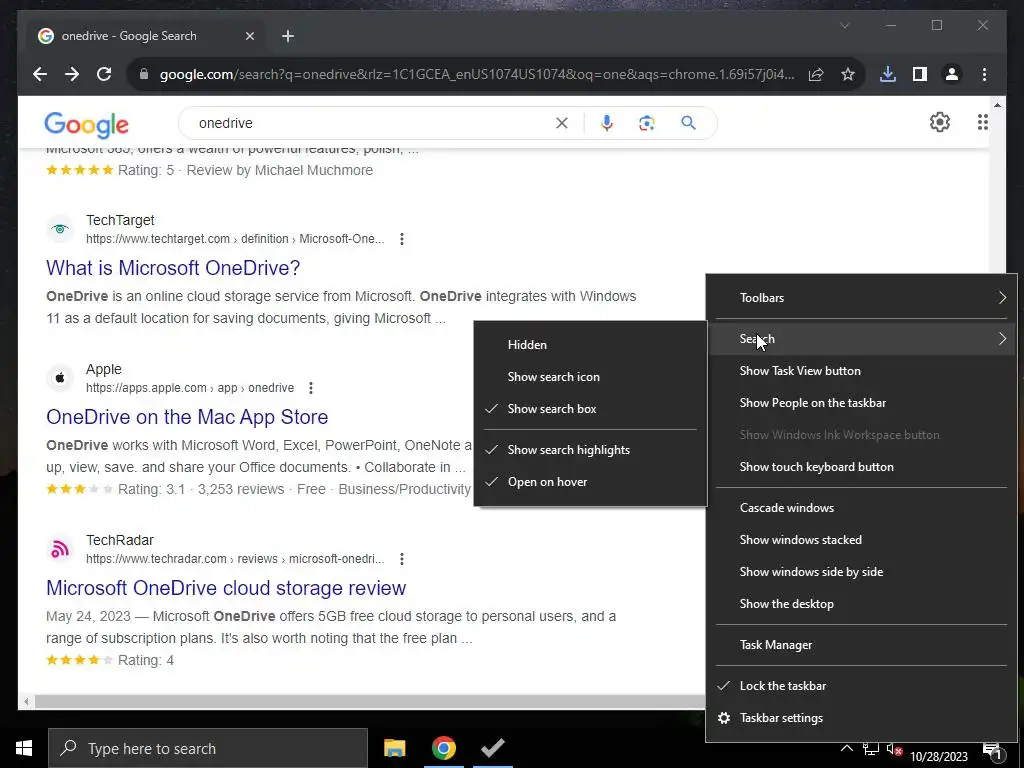Click the Chrome taskbar icon

pyautogui.click(x=443, y=748)
